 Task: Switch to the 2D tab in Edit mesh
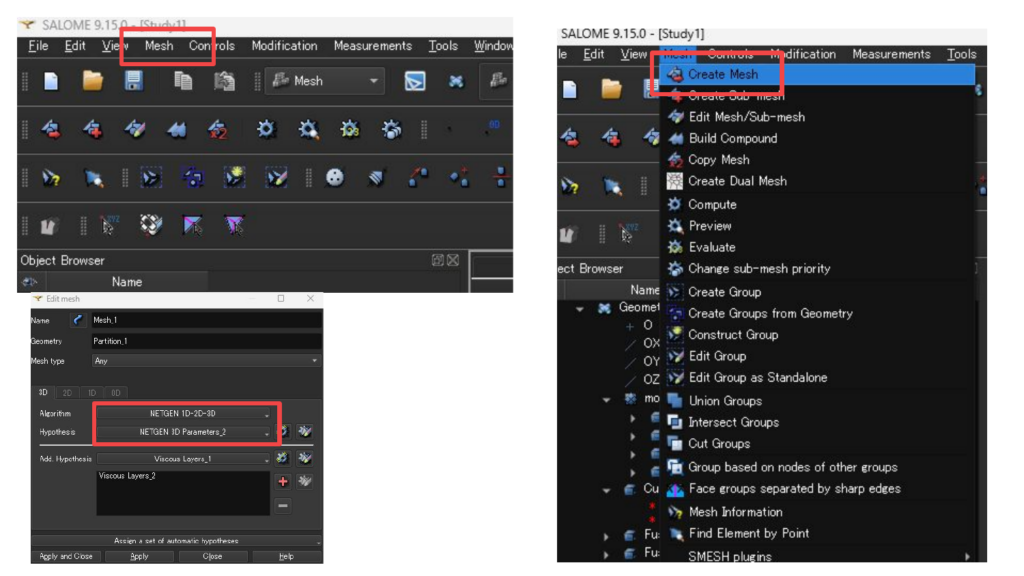(68, 393)
